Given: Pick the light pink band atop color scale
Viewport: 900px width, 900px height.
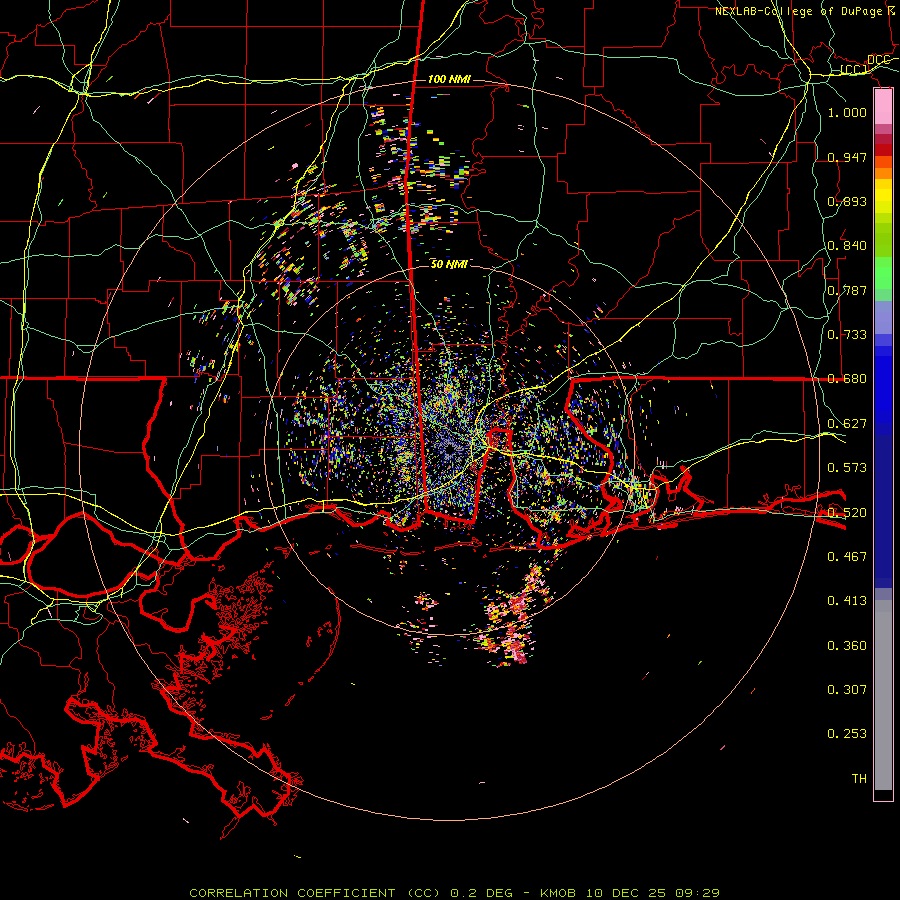Looking at the screenshot, I should tap(883, 107).
